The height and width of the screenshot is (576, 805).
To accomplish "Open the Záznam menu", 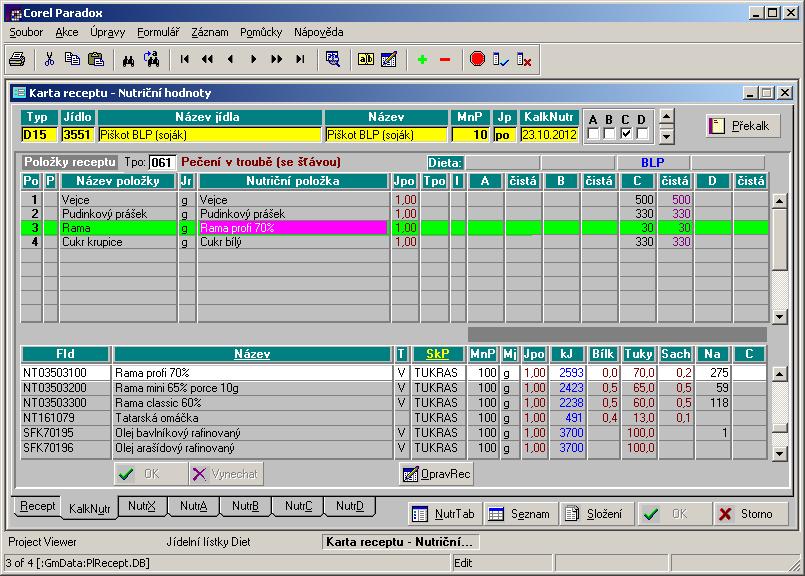I will (209, 32).
